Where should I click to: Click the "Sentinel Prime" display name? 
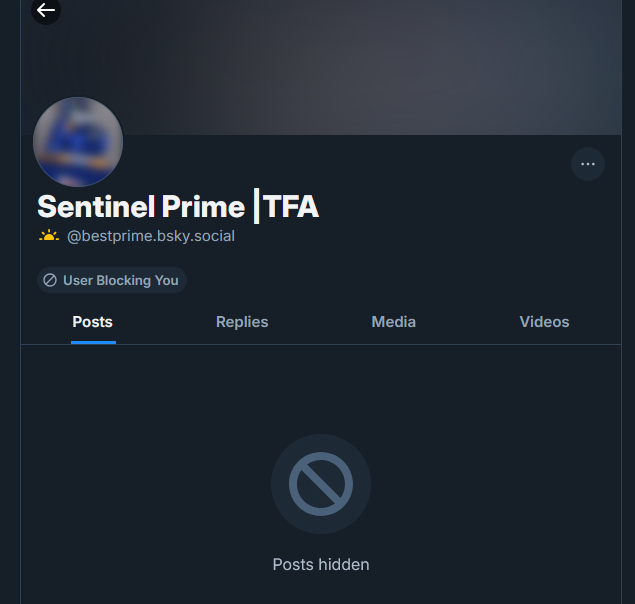coord(140,207)
